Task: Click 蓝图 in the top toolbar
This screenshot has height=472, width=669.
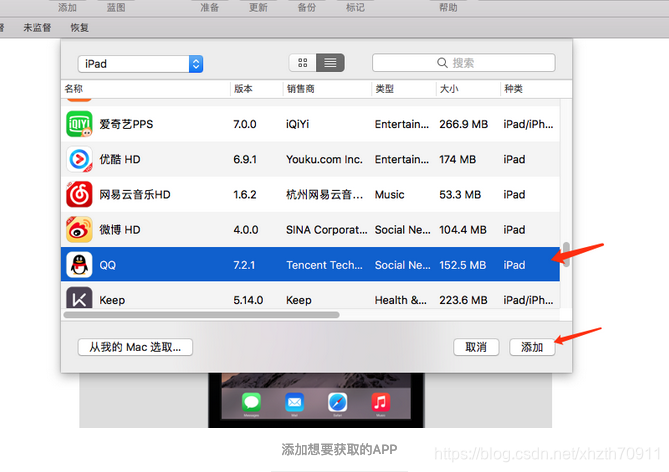Action: pos(116,7)
